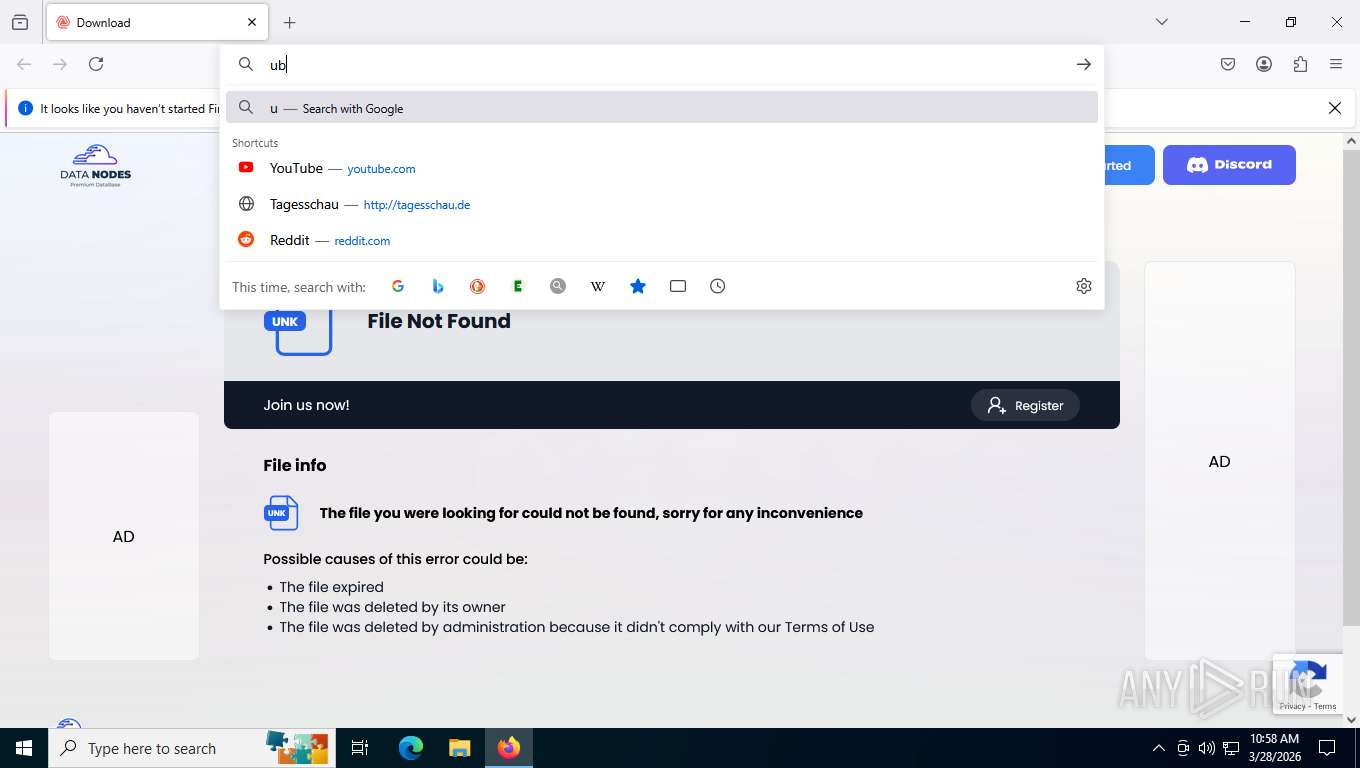
Task: Click the Data Nodes logo
Action: tap(96, 166)
